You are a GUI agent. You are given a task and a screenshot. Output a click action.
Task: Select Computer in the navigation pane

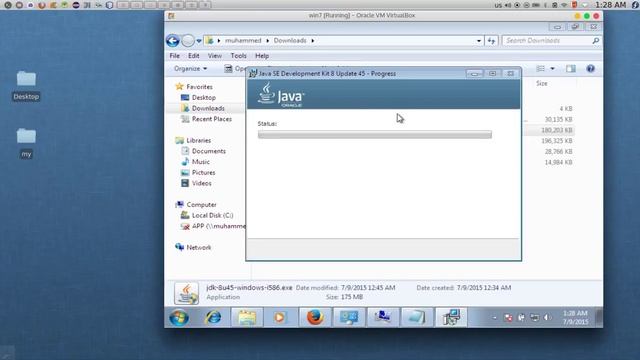tap(201, 204)
